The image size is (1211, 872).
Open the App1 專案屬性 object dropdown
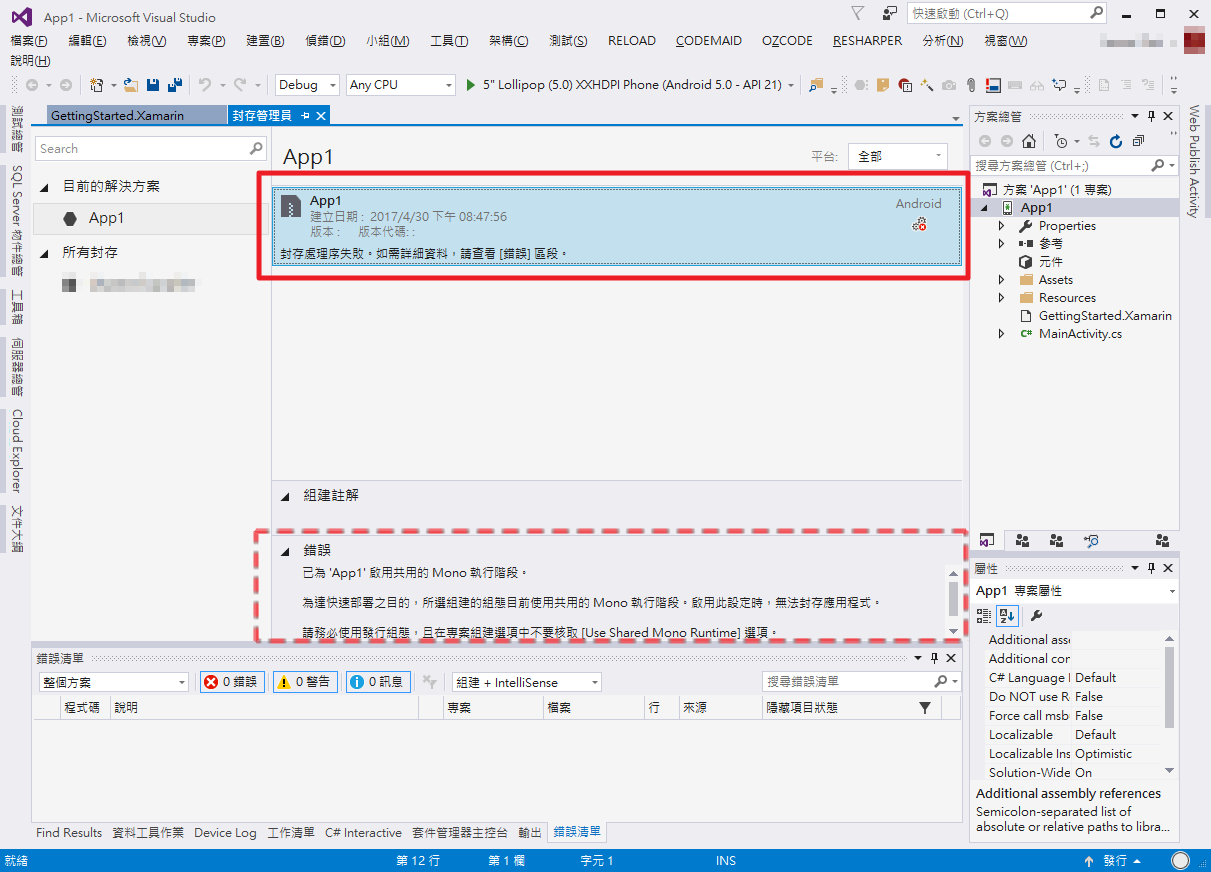tap(1075, 591)
